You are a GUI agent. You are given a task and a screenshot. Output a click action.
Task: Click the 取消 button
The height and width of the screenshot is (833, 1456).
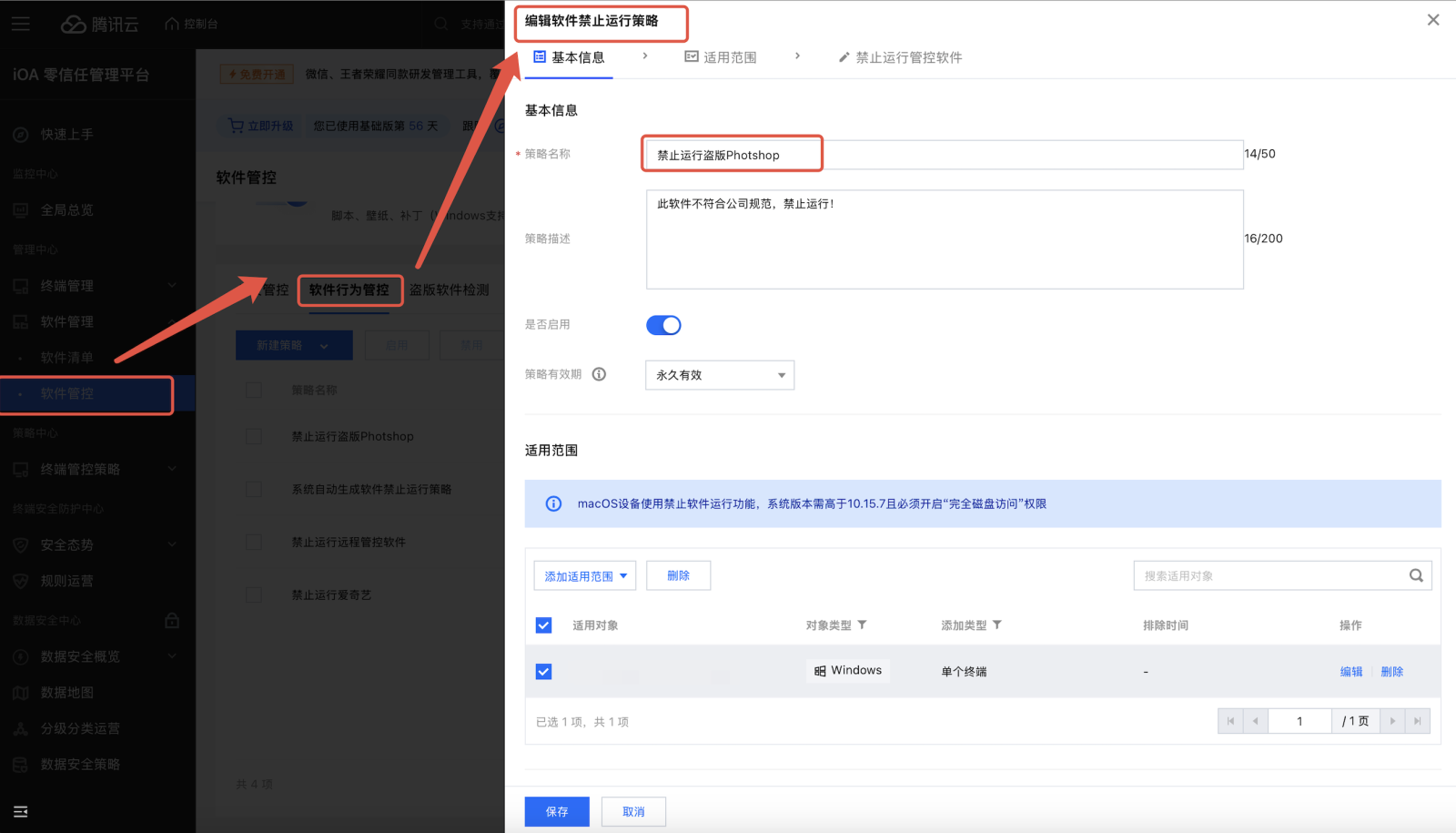click(x=633, y=812)
